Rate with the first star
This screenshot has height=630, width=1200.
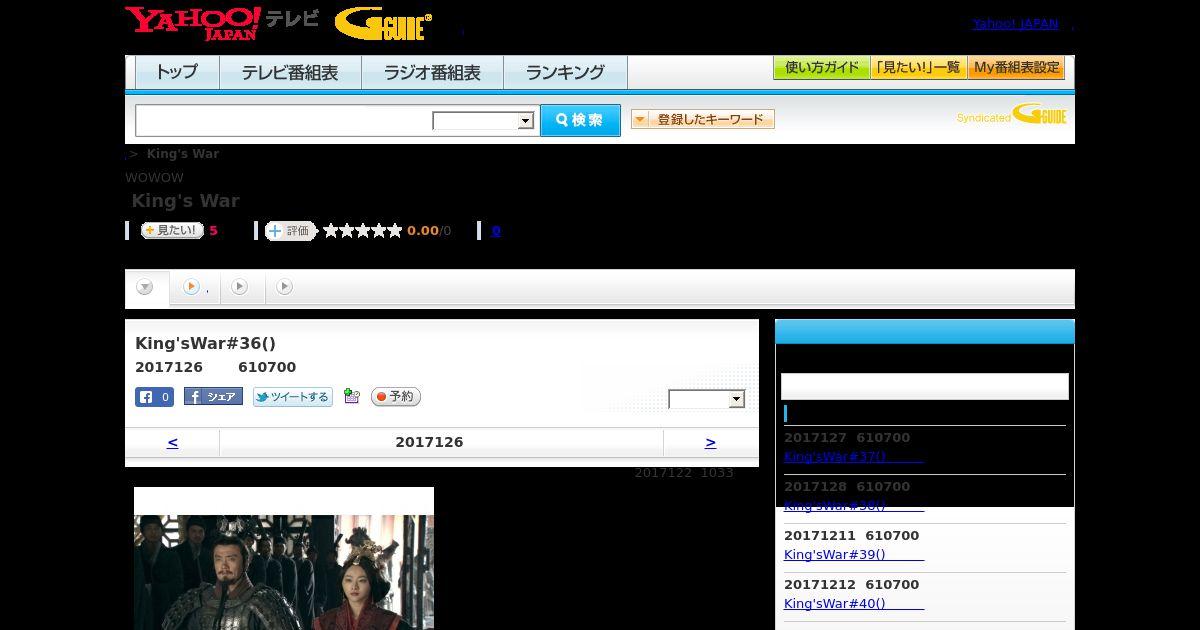point(331,231)
